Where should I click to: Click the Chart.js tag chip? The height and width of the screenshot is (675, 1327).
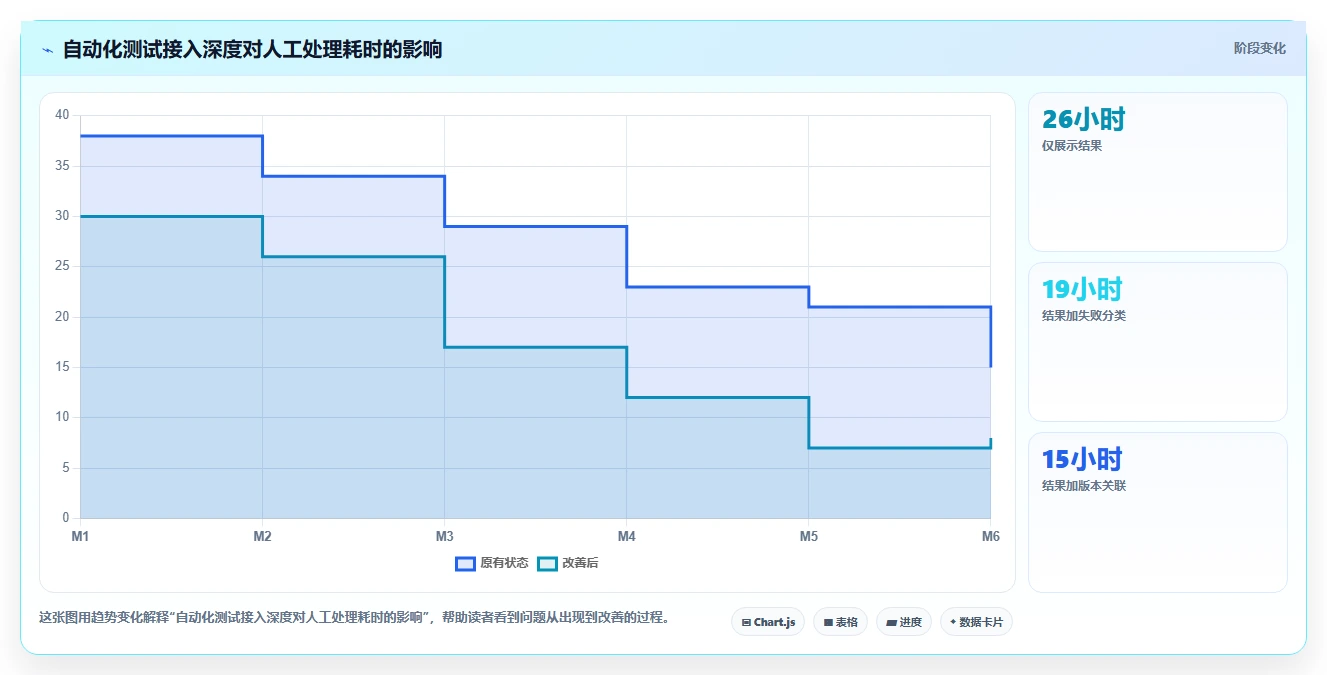[x=768, y=622]
